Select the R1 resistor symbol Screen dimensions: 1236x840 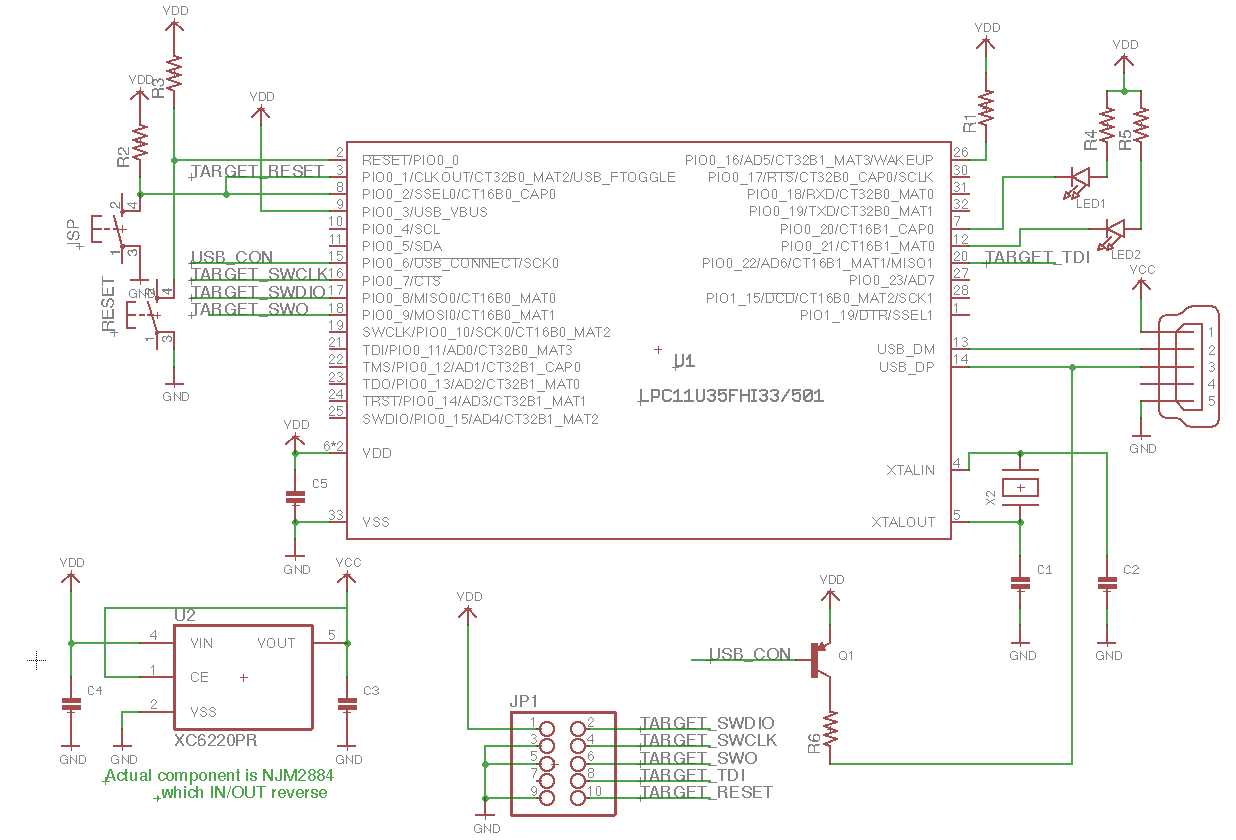point(987,107)
